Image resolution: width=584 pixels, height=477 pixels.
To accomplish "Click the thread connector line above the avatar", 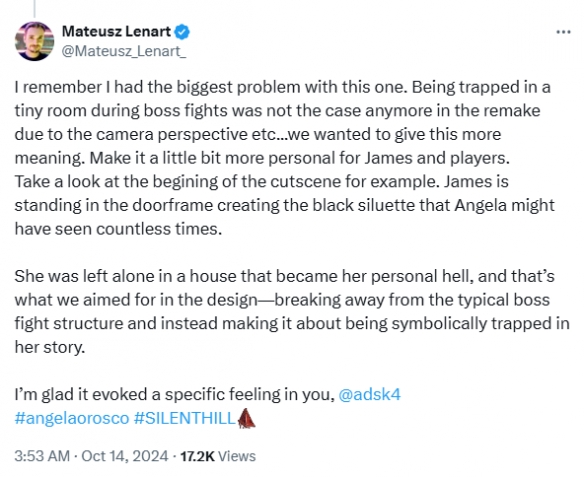I will tap(34, 9).
